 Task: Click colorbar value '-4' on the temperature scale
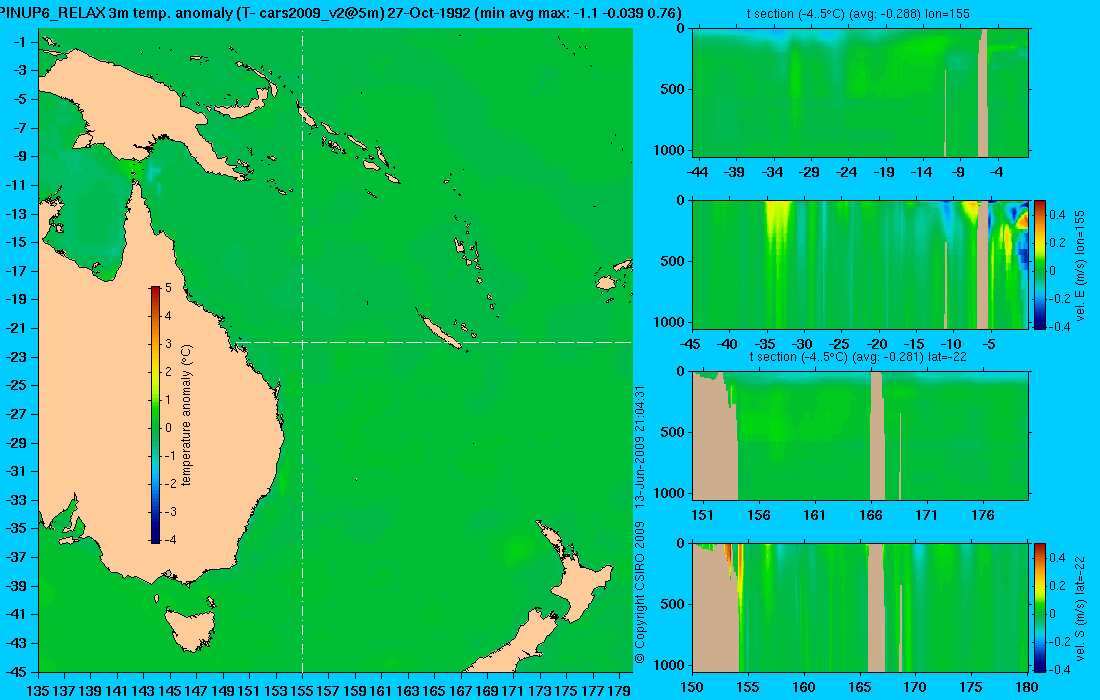tap(168, 539)
